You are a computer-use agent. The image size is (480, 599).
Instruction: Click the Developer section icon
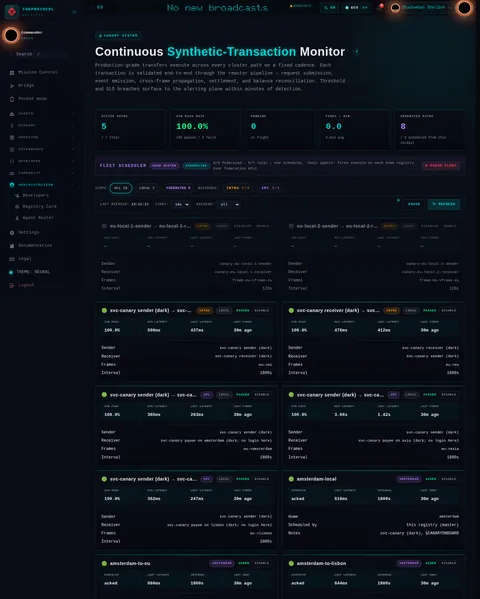[12, 161]
